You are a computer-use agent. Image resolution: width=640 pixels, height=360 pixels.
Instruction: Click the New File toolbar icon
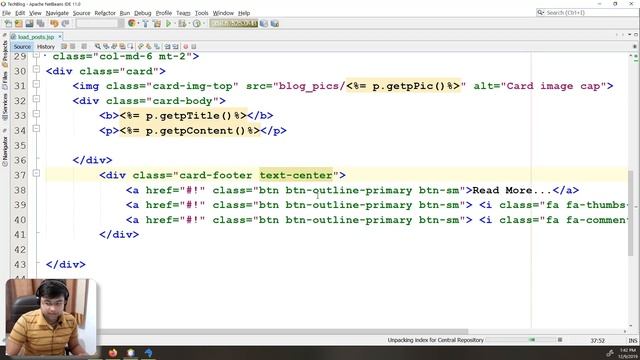tap(8, 24)
